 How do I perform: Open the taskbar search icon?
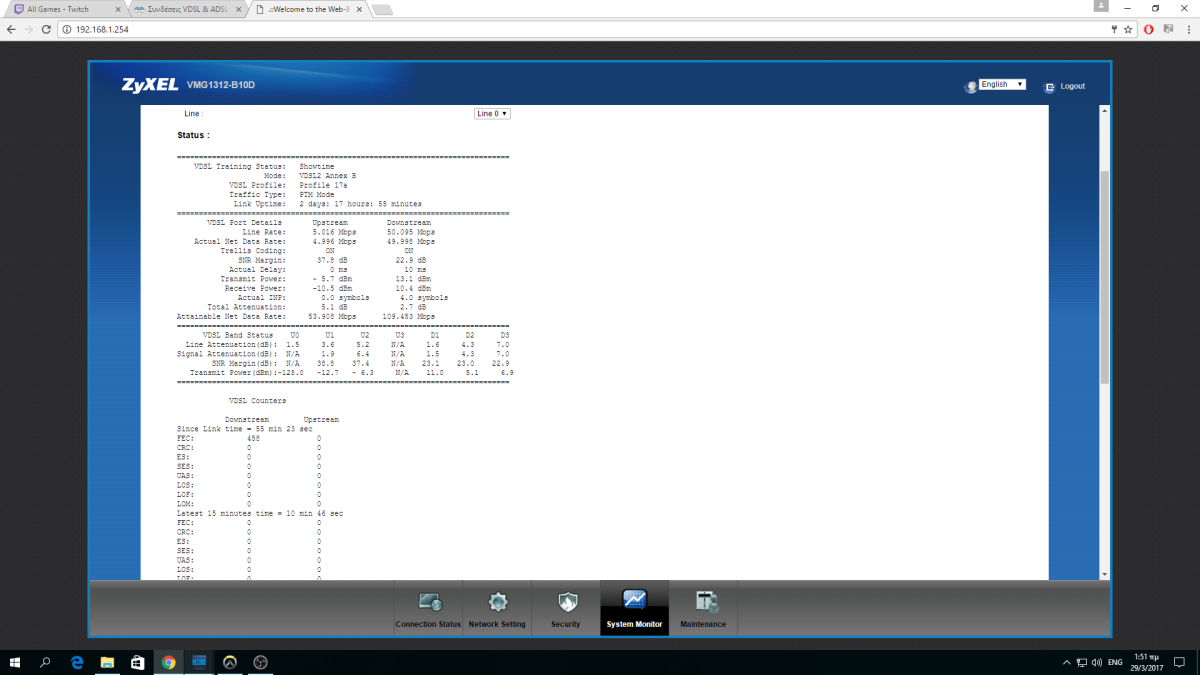point(46,662)
